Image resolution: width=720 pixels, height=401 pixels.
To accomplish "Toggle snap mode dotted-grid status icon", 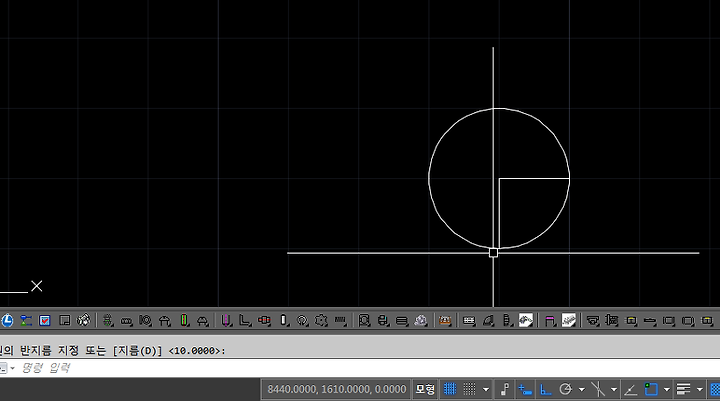I will point(469,389).
